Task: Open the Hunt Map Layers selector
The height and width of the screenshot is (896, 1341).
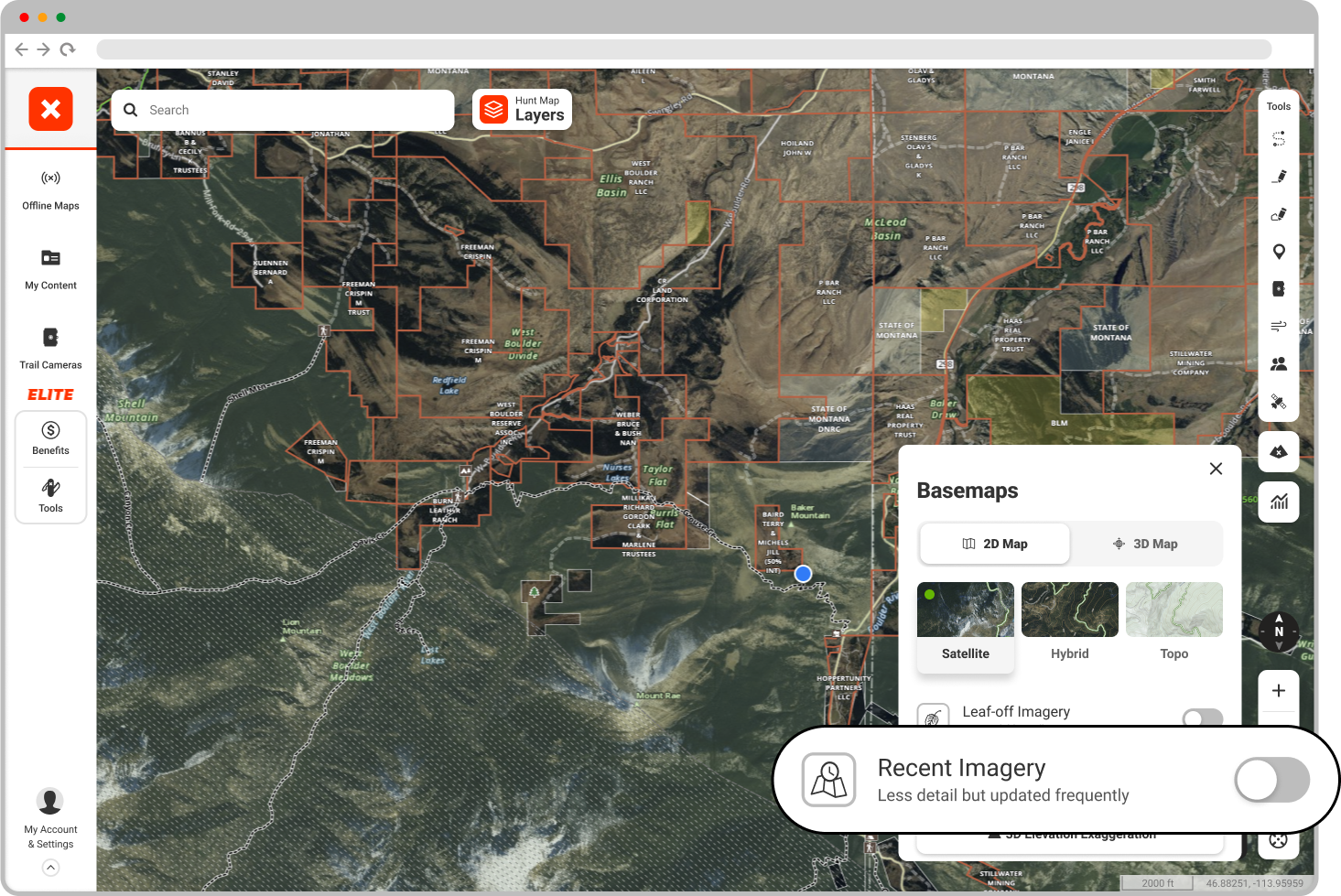Action: tap(523, 110)
